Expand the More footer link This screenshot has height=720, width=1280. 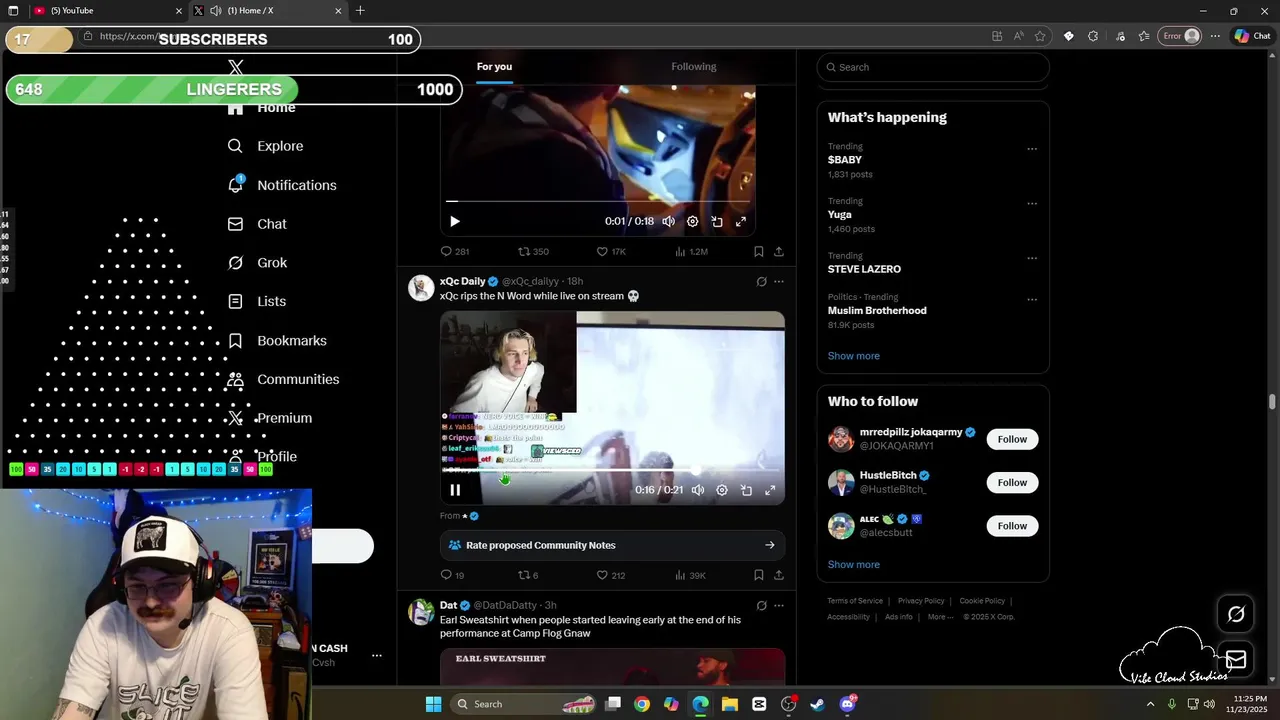[x=940, y=617]
